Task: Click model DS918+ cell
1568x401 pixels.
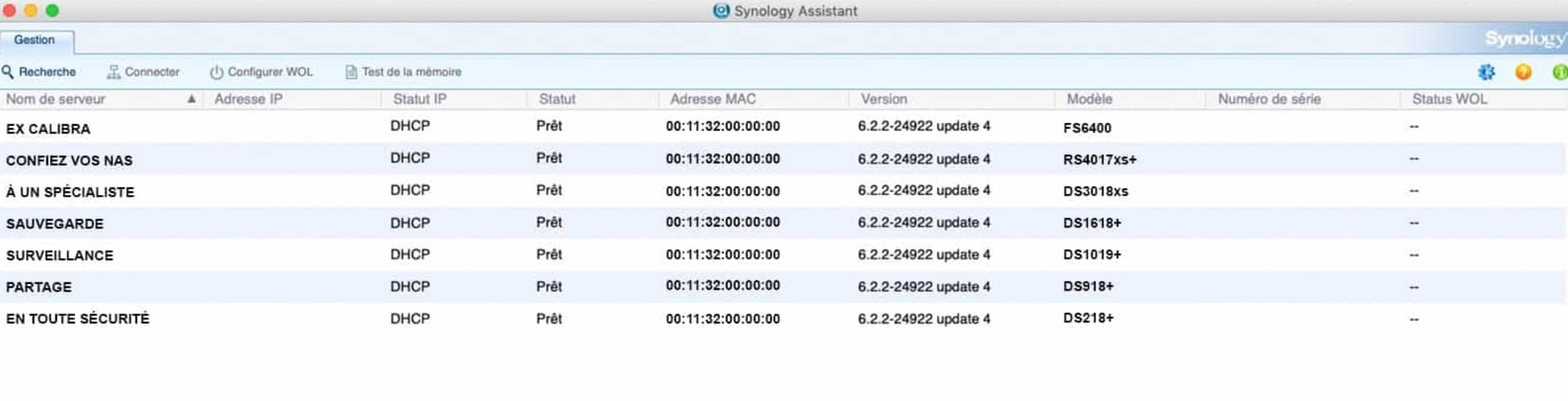Action: 1088,287
